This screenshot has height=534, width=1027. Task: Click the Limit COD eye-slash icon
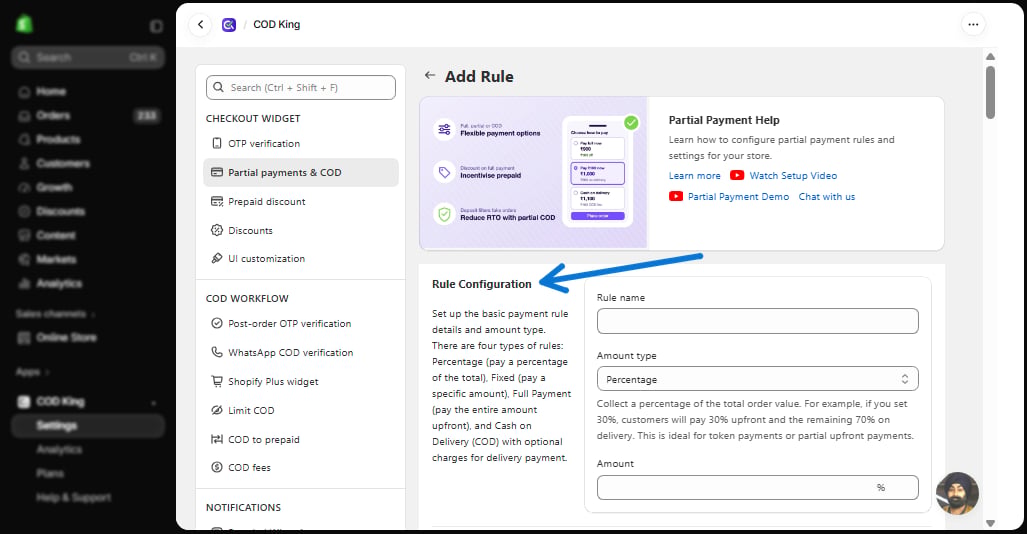[x=217, y=410]
